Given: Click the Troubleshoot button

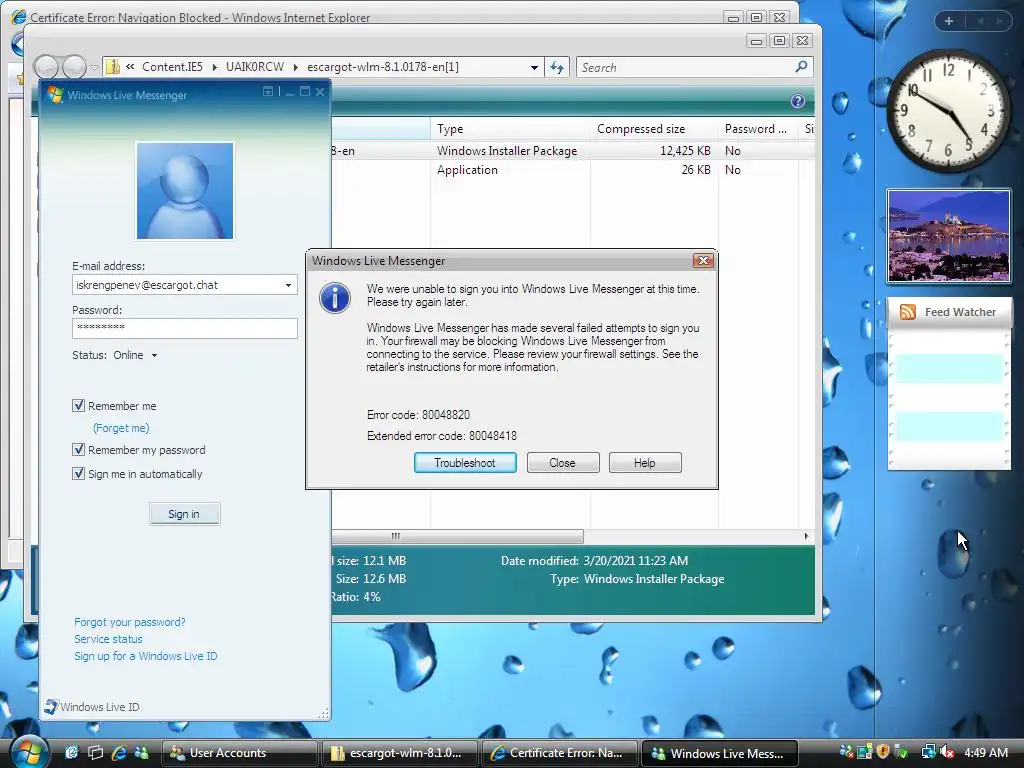Looking at the screenshot, I should point(465,462).
